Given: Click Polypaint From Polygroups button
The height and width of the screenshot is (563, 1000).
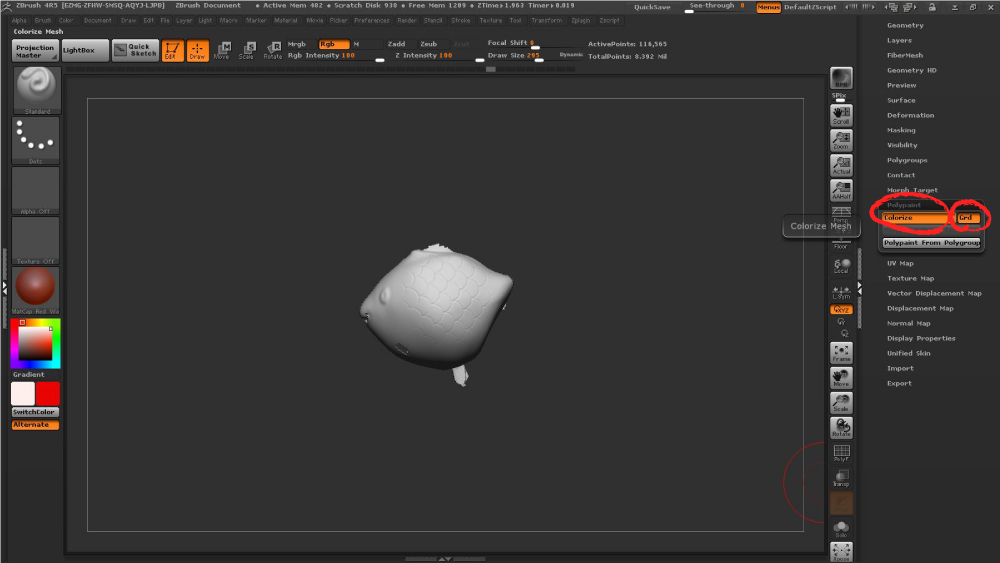Looking at the screenshot, I should click(x=931, y=243).
